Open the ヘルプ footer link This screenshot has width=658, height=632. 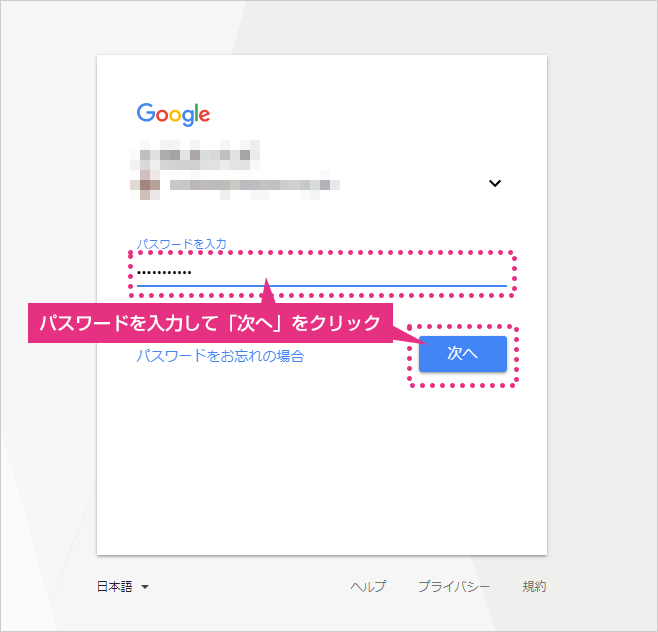(368, 586)
